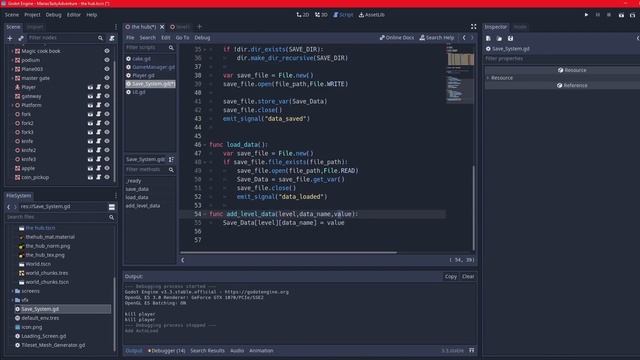Pause the running project
This screenshot has height=360, width=640.
[x=598, y=15]
